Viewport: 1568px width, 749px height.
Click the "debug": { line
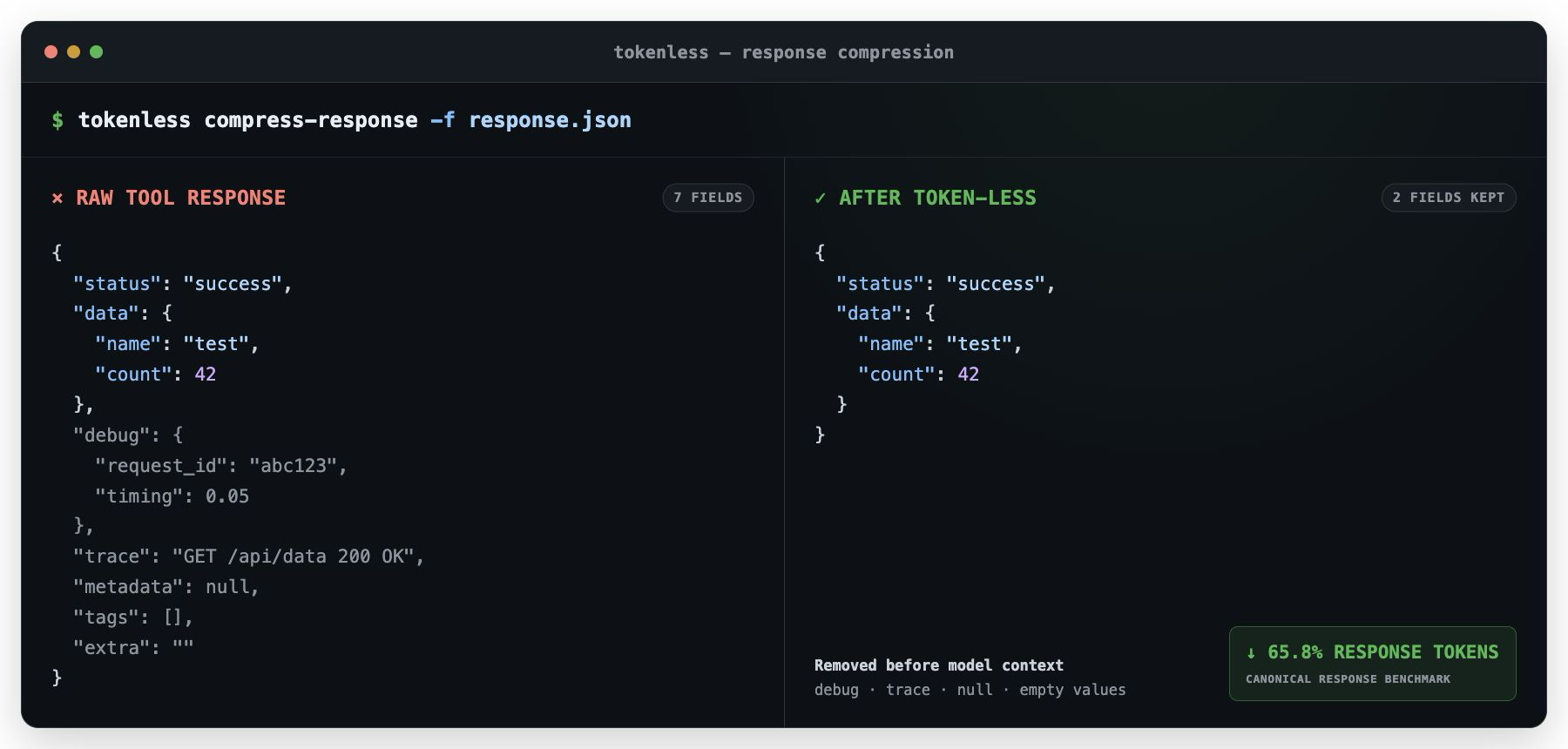click(128, 435)
